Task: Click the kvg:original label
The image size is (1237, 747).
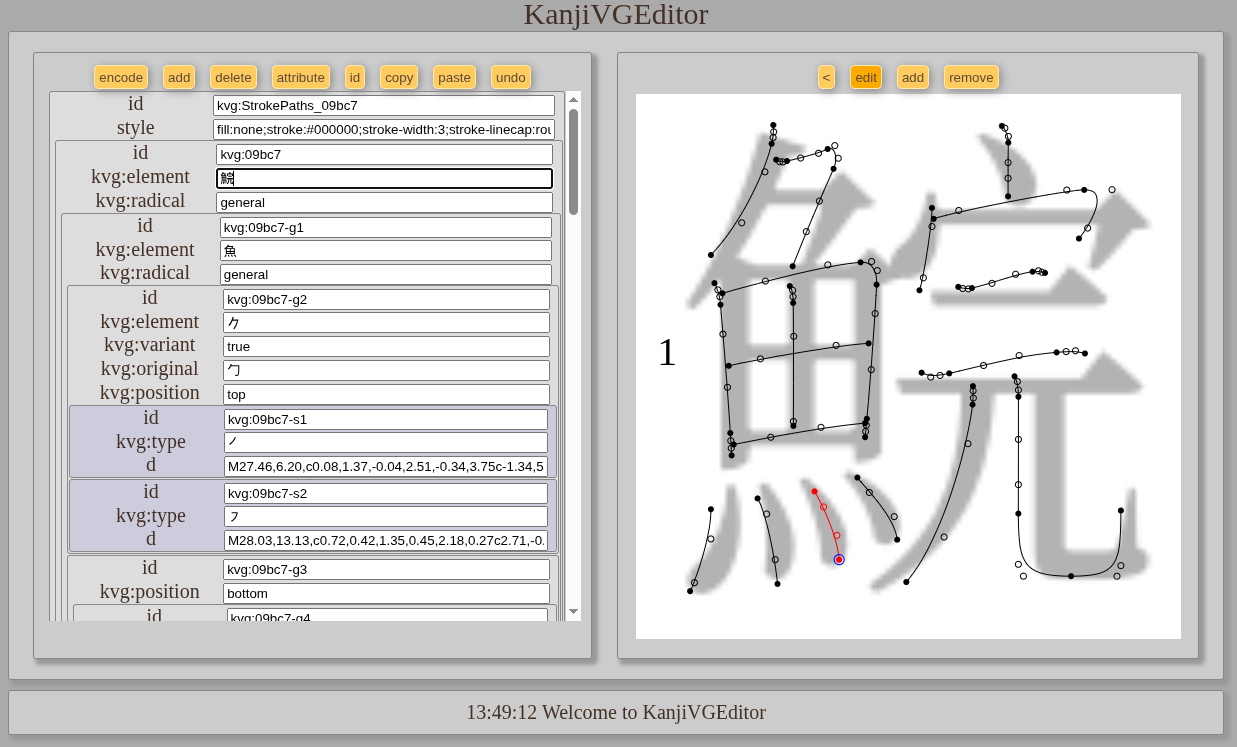Action: (149, 368)
